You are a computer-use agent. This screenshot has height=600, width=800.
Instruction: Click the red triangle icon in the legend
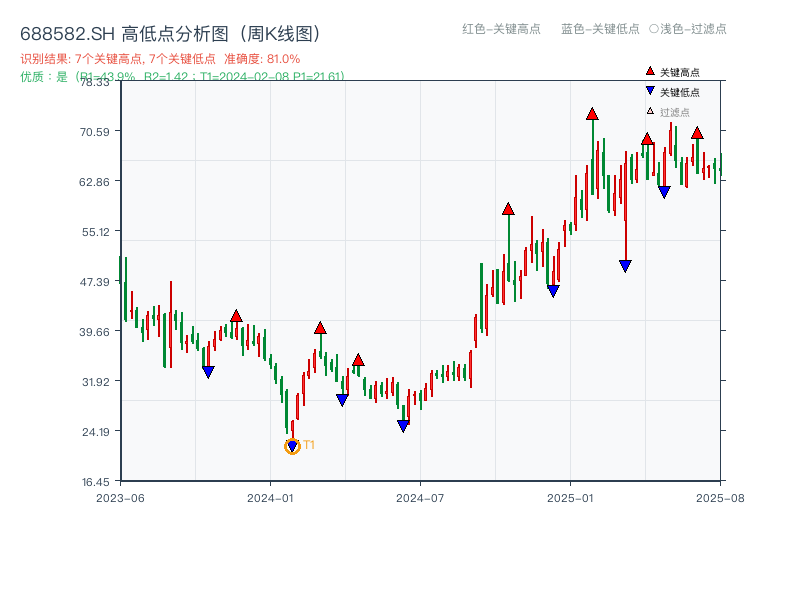(650, 71)
